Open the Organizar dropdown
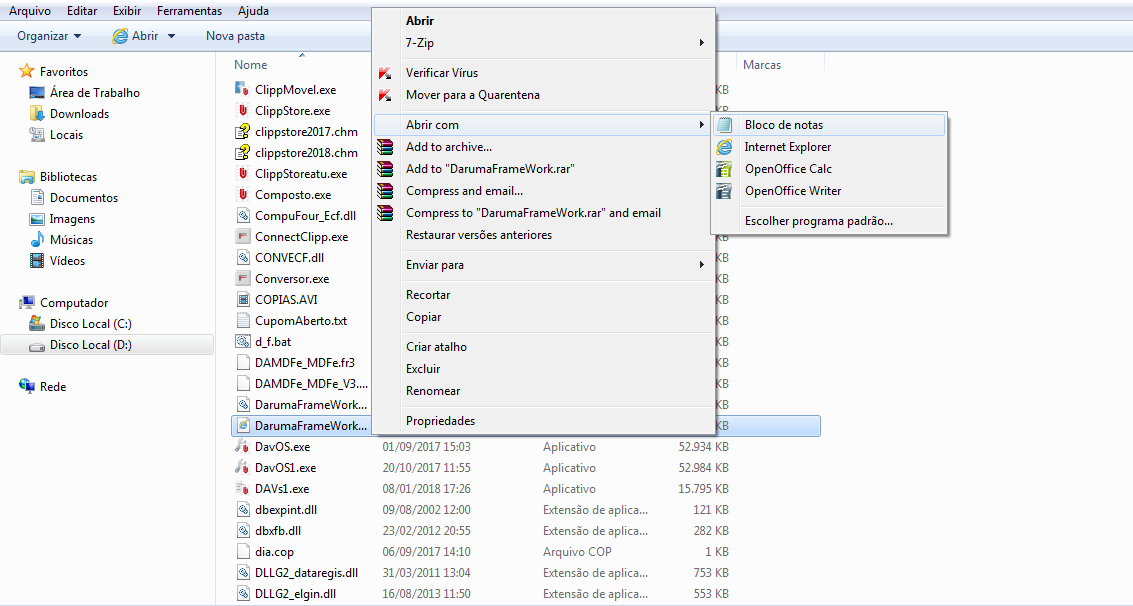 (49, 36)
